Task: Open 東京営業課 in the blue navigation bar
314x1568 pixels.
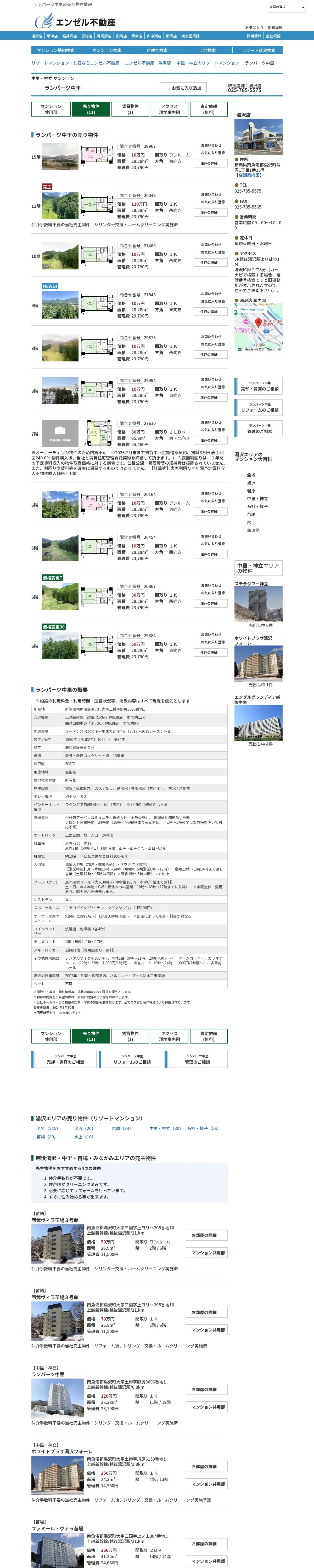Action: coord(190,36)
